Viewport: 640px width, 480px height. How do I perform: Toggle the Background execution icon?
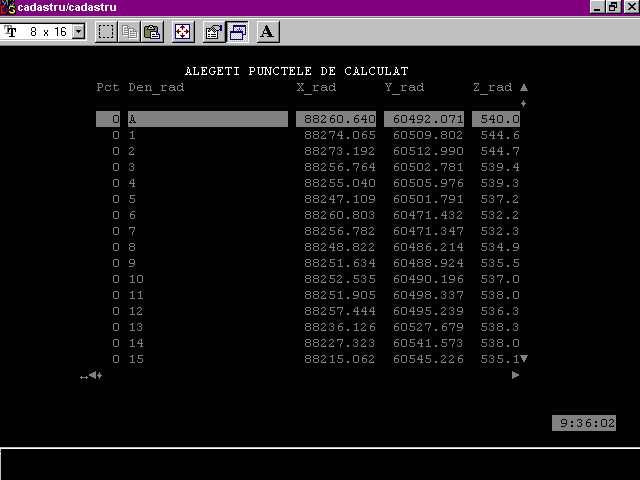237,32
